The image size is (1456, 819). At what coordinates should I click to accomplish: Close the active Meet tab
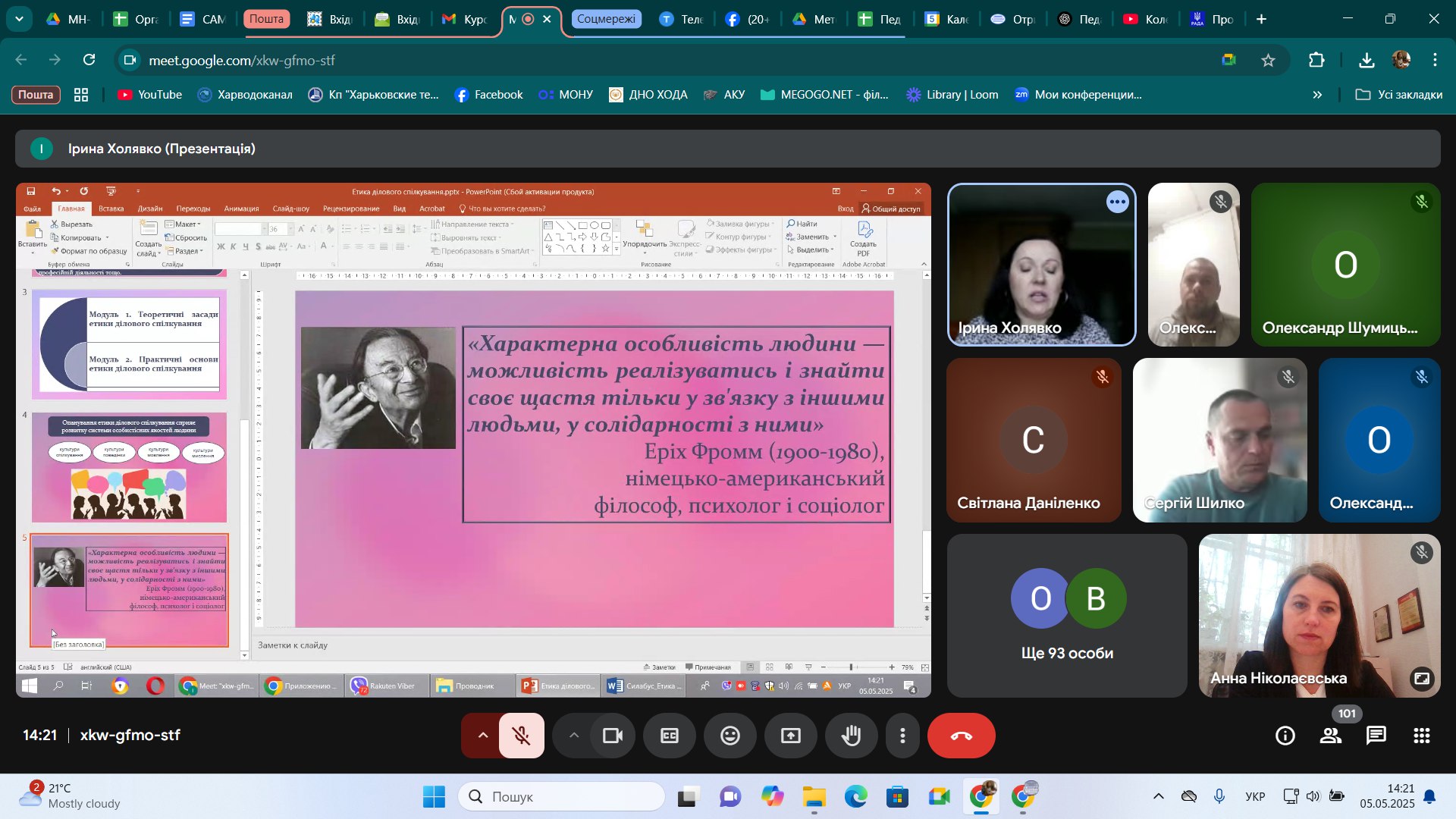548,19
